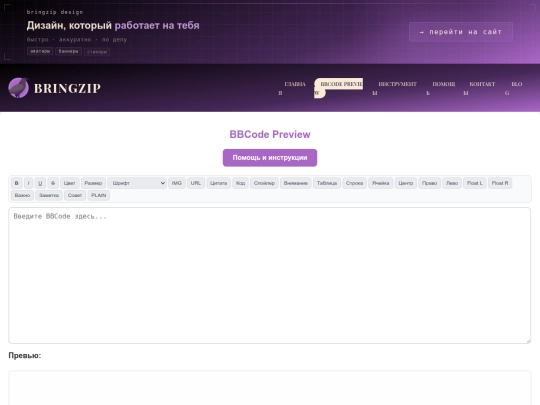This screenshot has height=405, width=540.
Task: Open the Шрифт font dropdown
Action: 137,183
